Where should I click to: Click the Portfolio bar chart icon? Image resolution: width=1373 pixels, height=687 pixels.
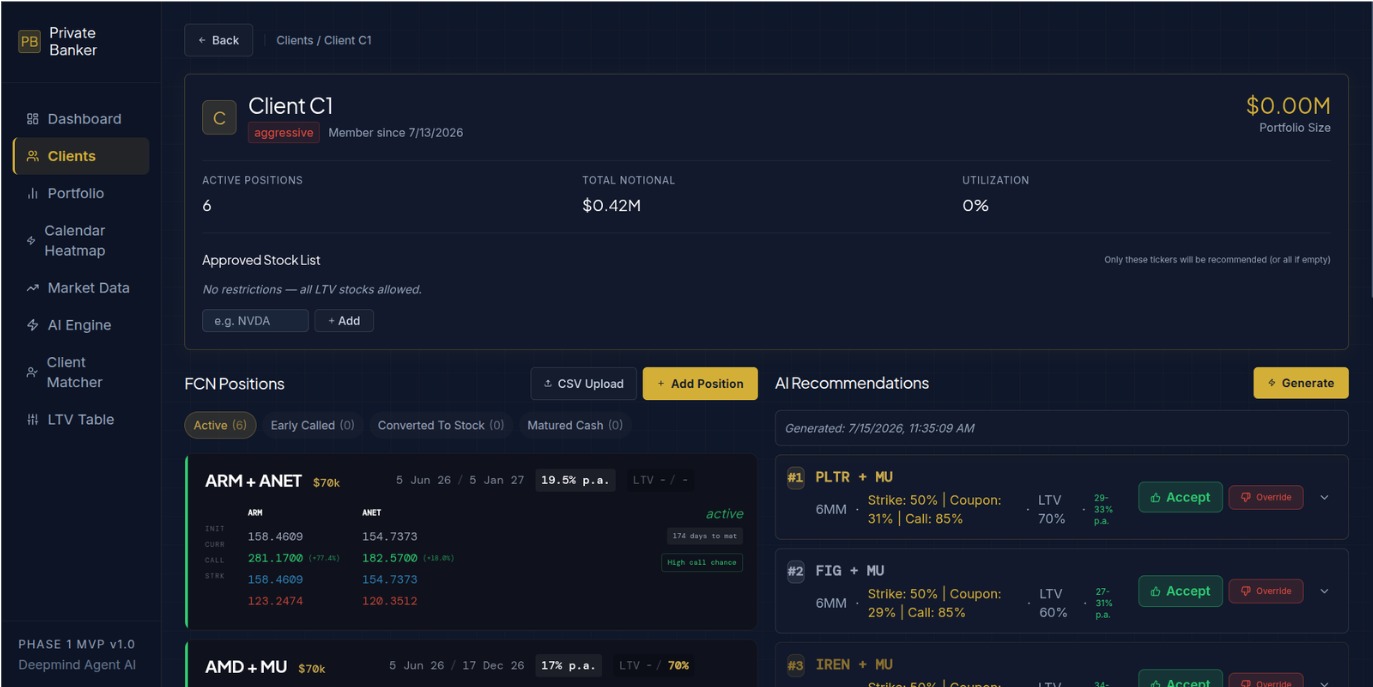click(32, 193)
